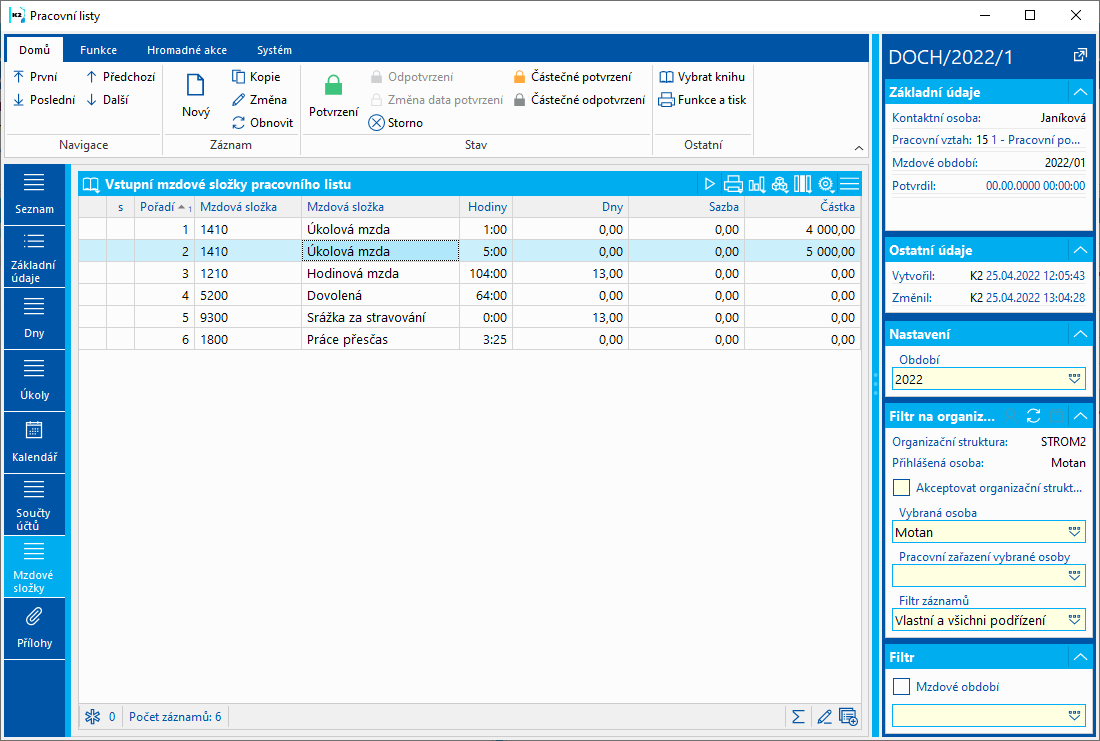Open the Přílohy attachments sidebar item
1100x741 pixels.
click(34, 628)
